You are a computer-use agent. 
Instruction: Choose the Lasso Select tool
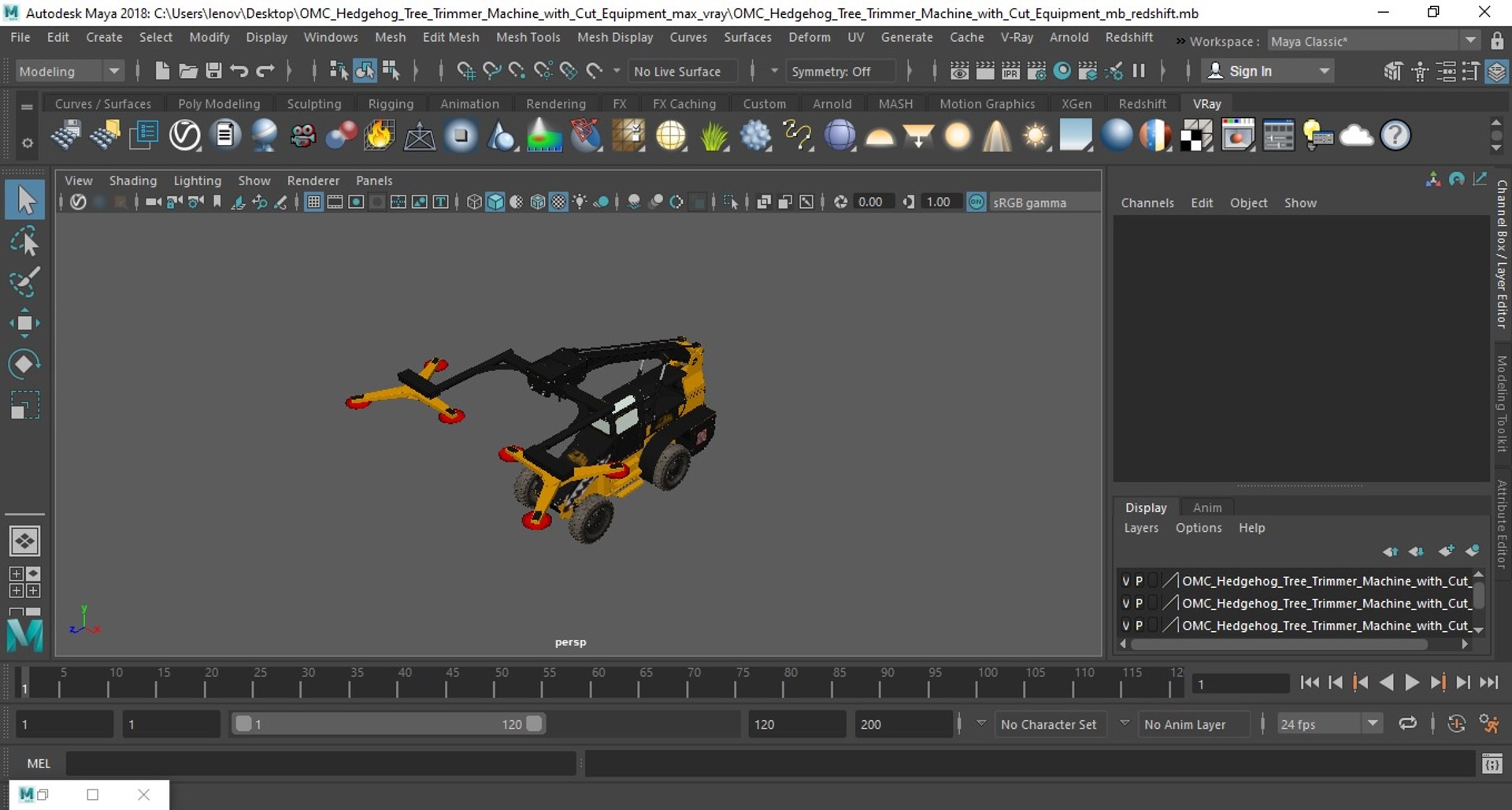coord(24,241)
